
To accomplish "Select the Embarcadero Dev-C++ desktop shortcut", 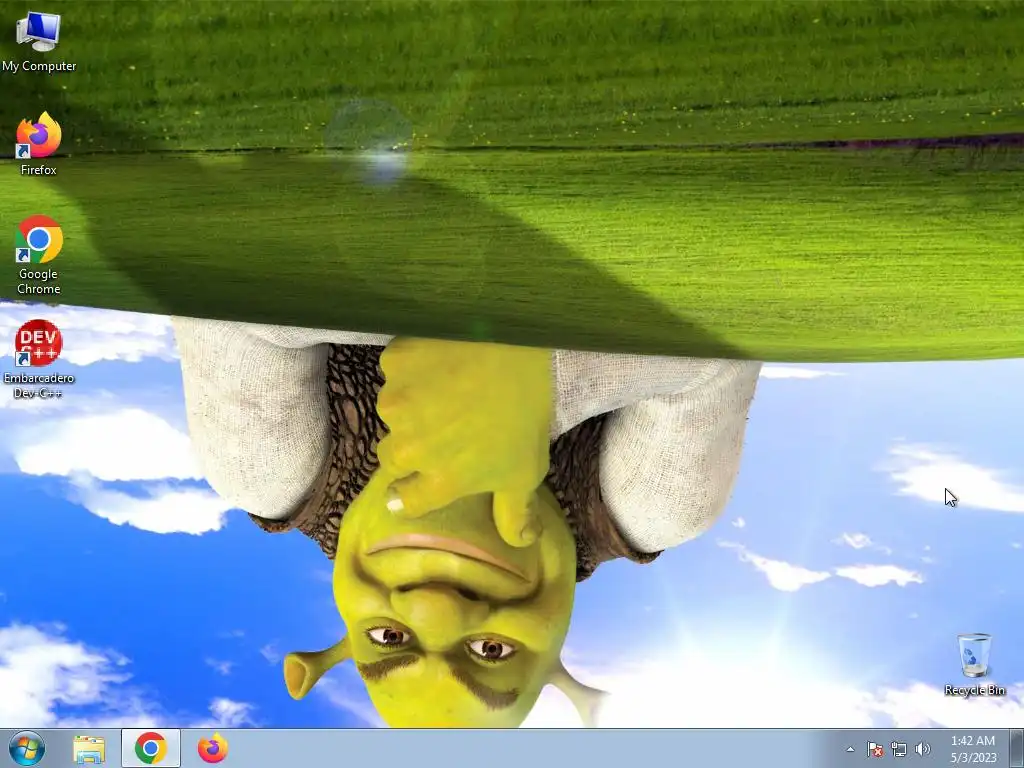I will 39,359.
